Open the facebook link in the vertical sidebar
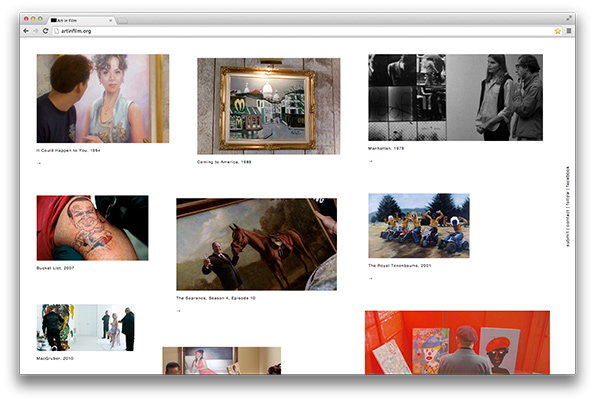595x402 pixels. 568,177
